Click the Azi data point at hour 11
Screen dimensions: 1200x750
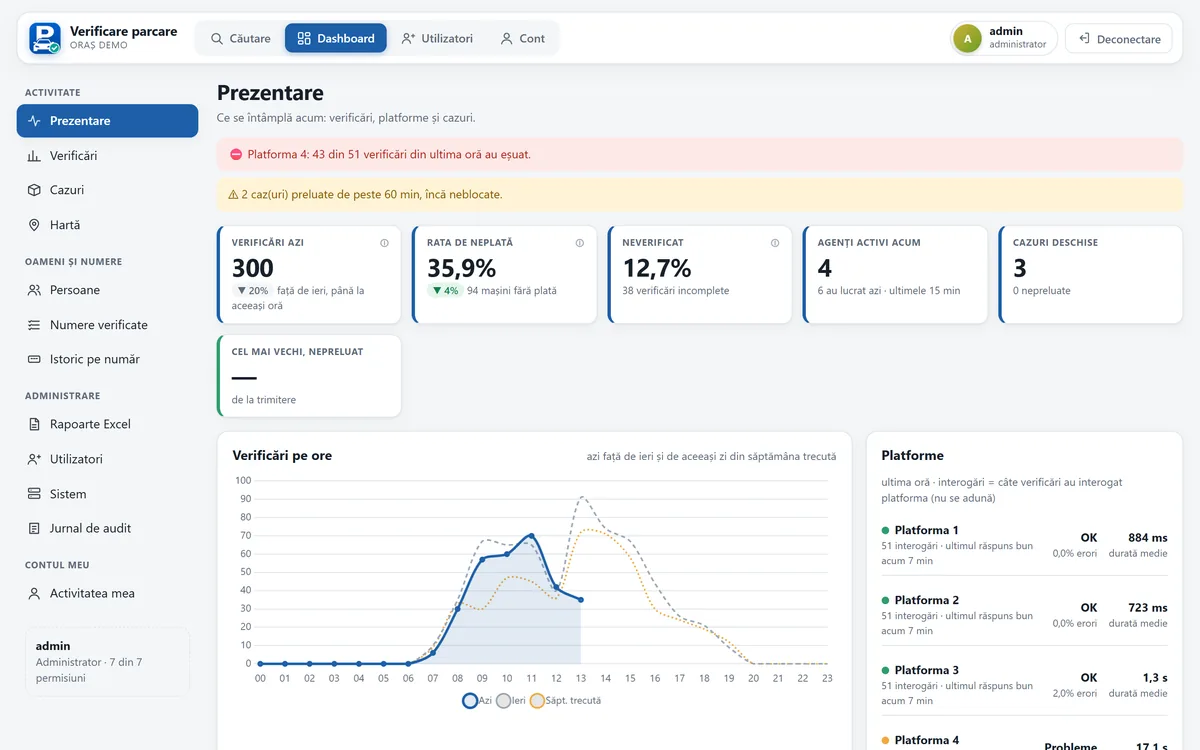(x=531, y=536)
